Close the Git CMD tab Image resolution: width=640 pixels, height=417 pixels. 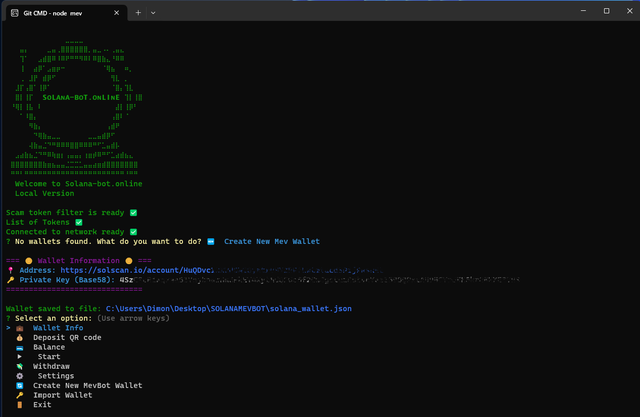point(116,13)
